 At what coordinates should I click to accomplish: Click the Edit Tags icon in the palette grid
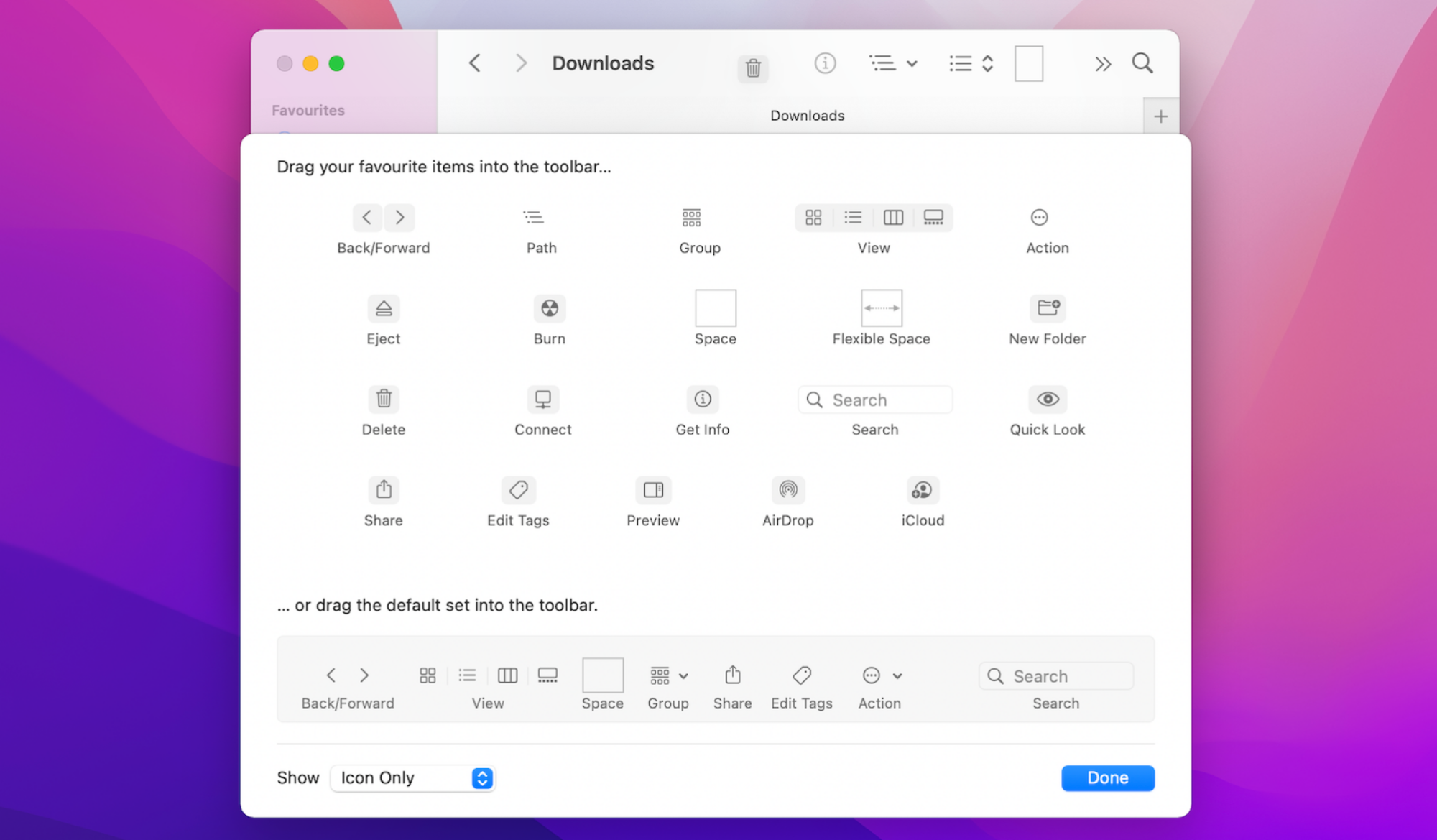point(518,490)
